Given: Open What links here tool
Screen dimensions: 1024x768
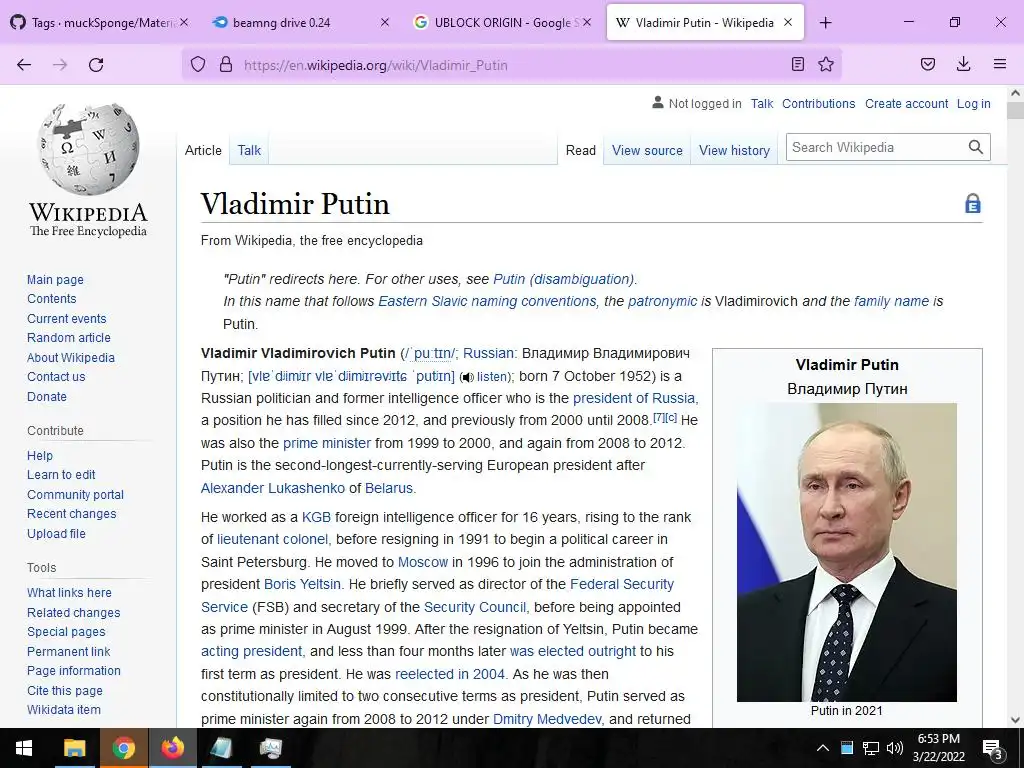Looking at the screenshot, I should (69, 592).
